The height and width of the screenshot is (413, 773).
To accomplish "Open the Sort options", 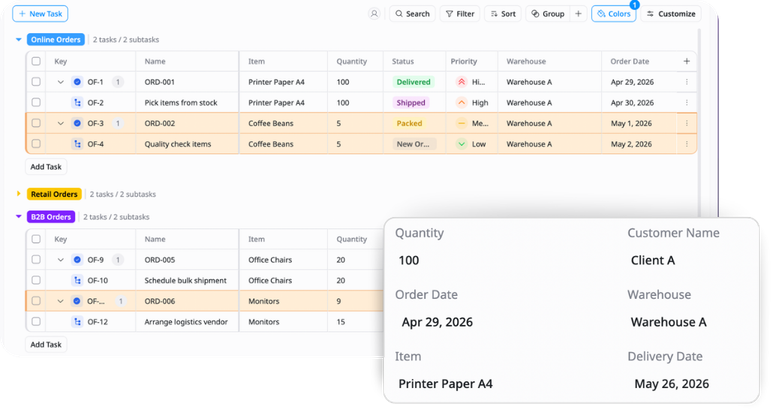I will (503, 14).
